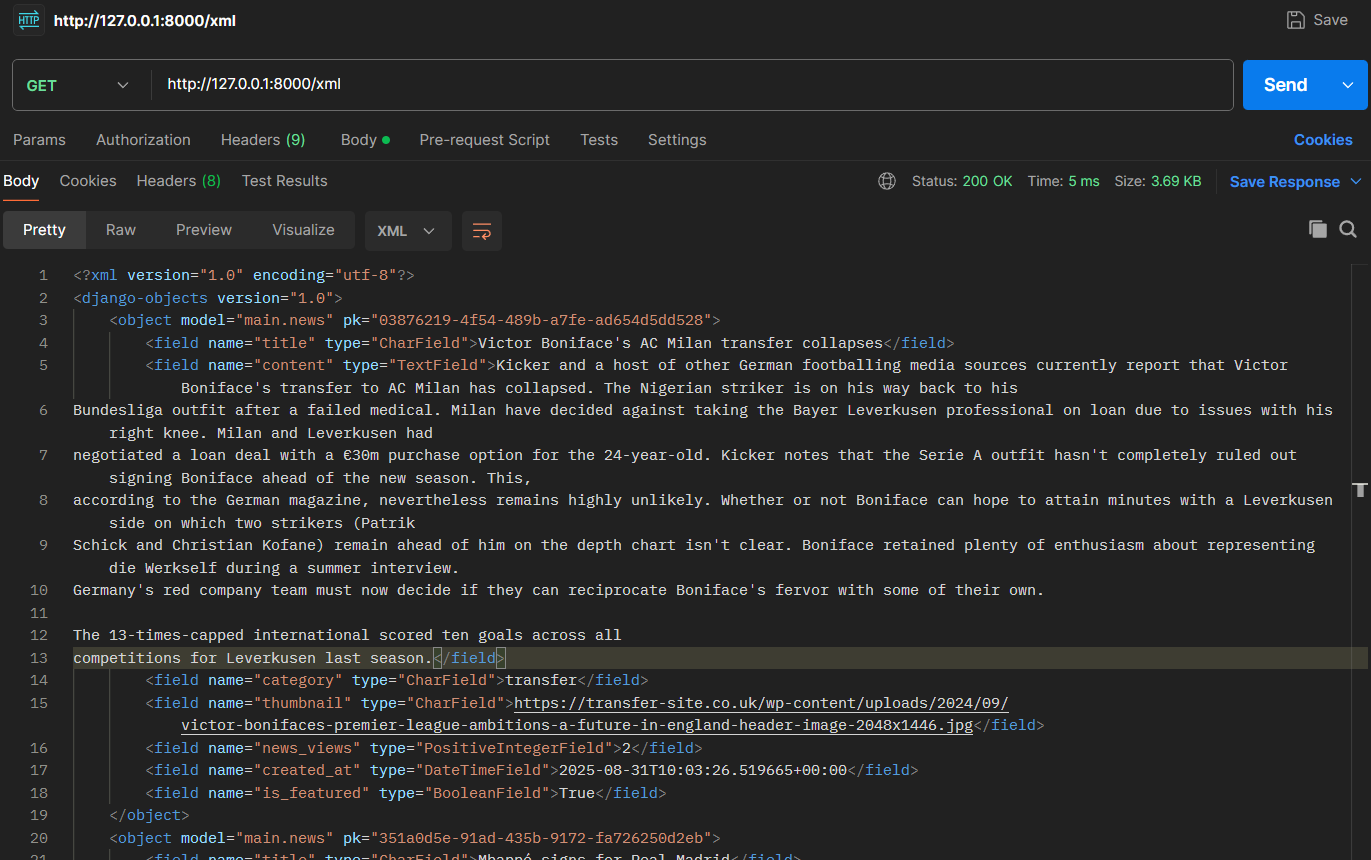Expand the Save Response dropdown chevron

point(1356,181)
